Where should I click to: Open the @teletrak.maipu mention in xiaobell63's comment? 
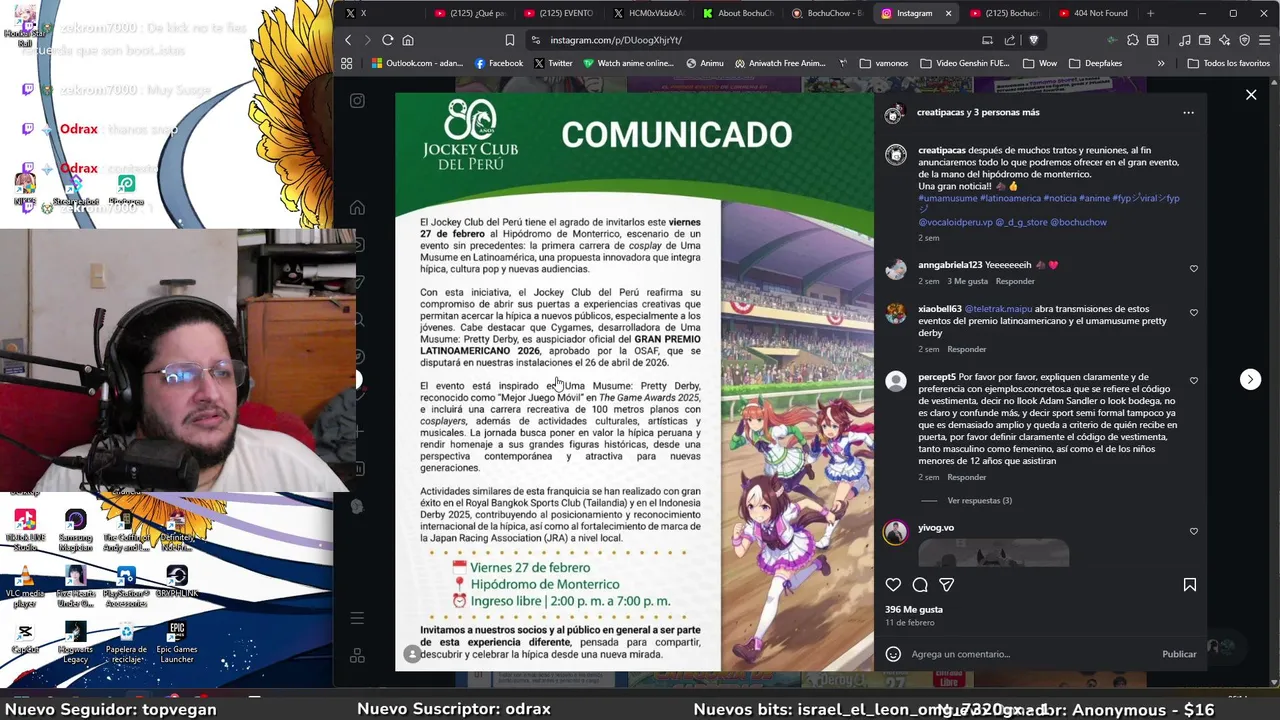998,309
